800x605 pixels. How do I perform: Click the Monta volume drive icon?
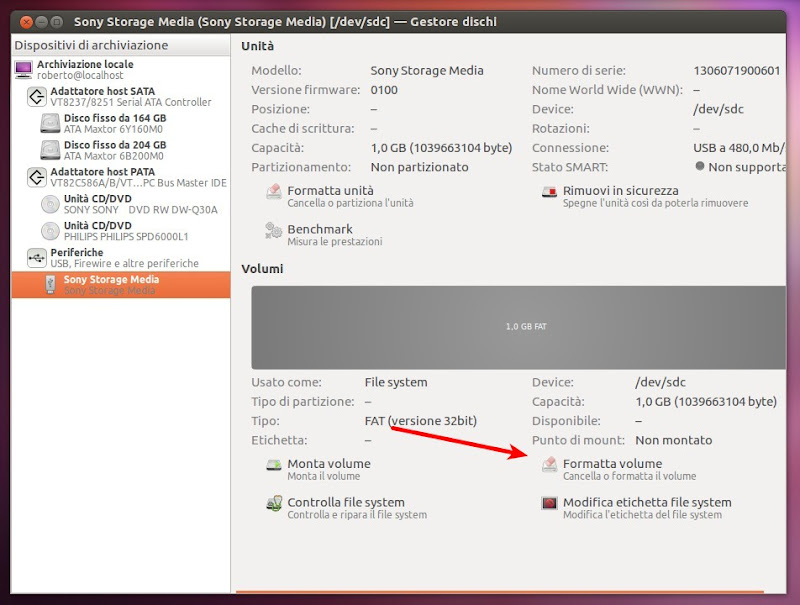[x=274, y=465]
